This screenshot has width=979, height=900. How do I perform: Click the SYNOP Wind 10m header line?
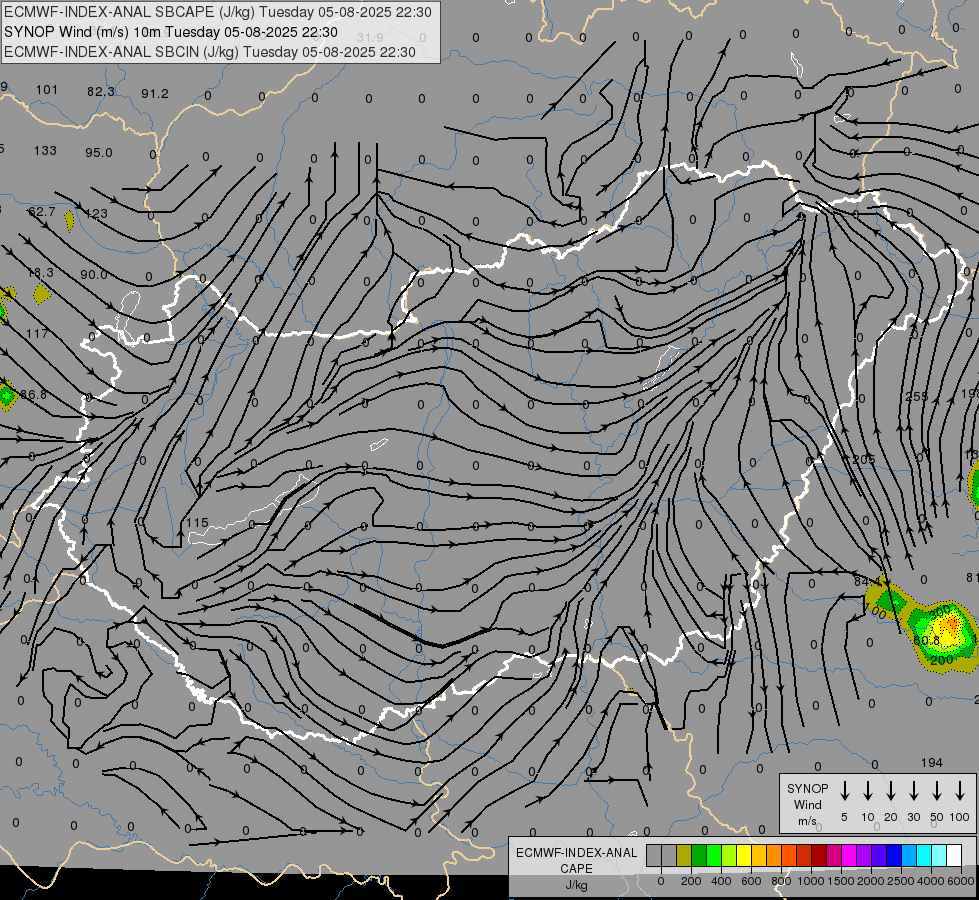[x=170, y=32]
